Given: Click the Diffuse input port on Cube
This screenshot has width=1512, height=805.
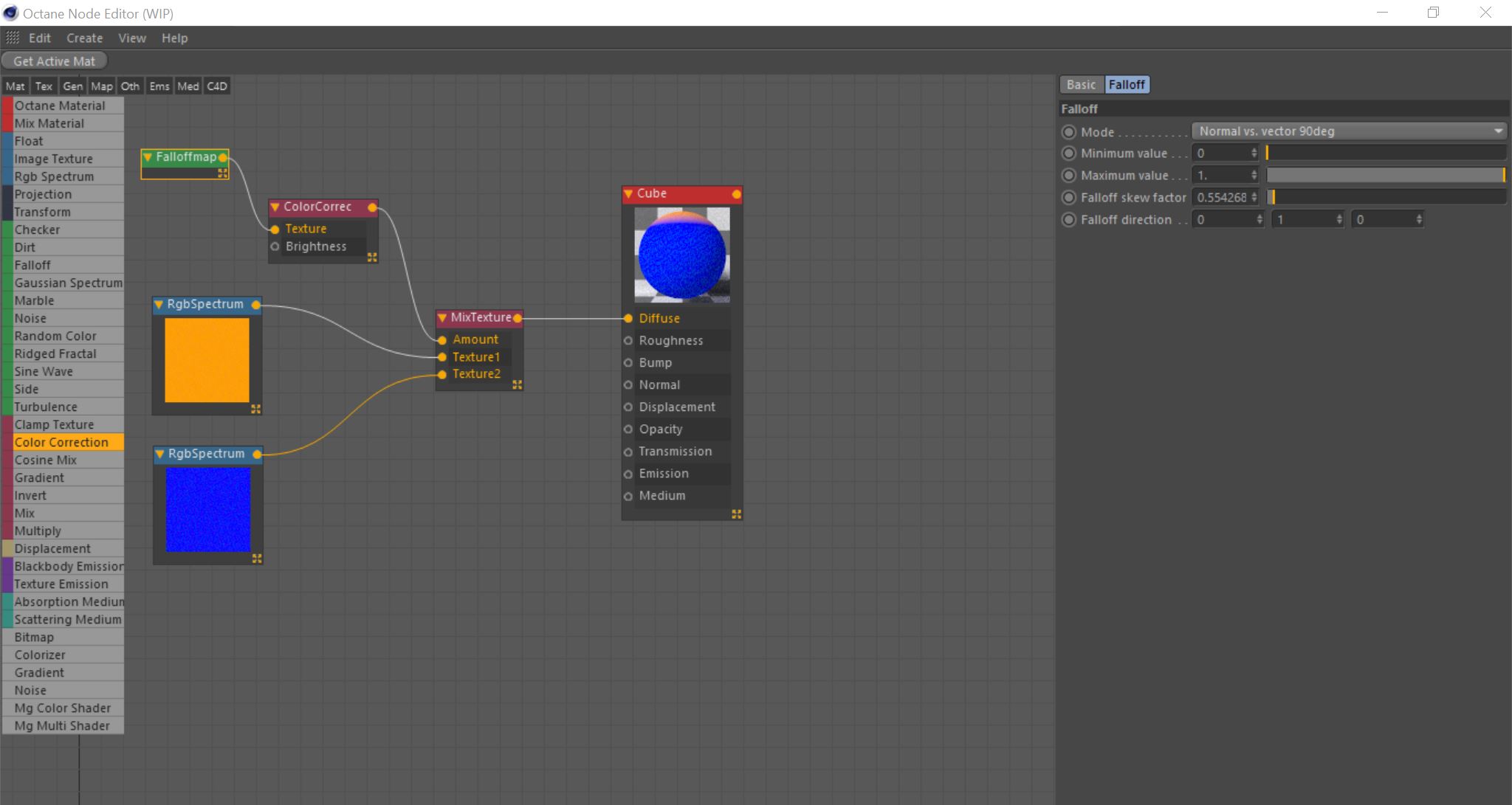Looking at the screenshot, I should click(x=628, y=319).
